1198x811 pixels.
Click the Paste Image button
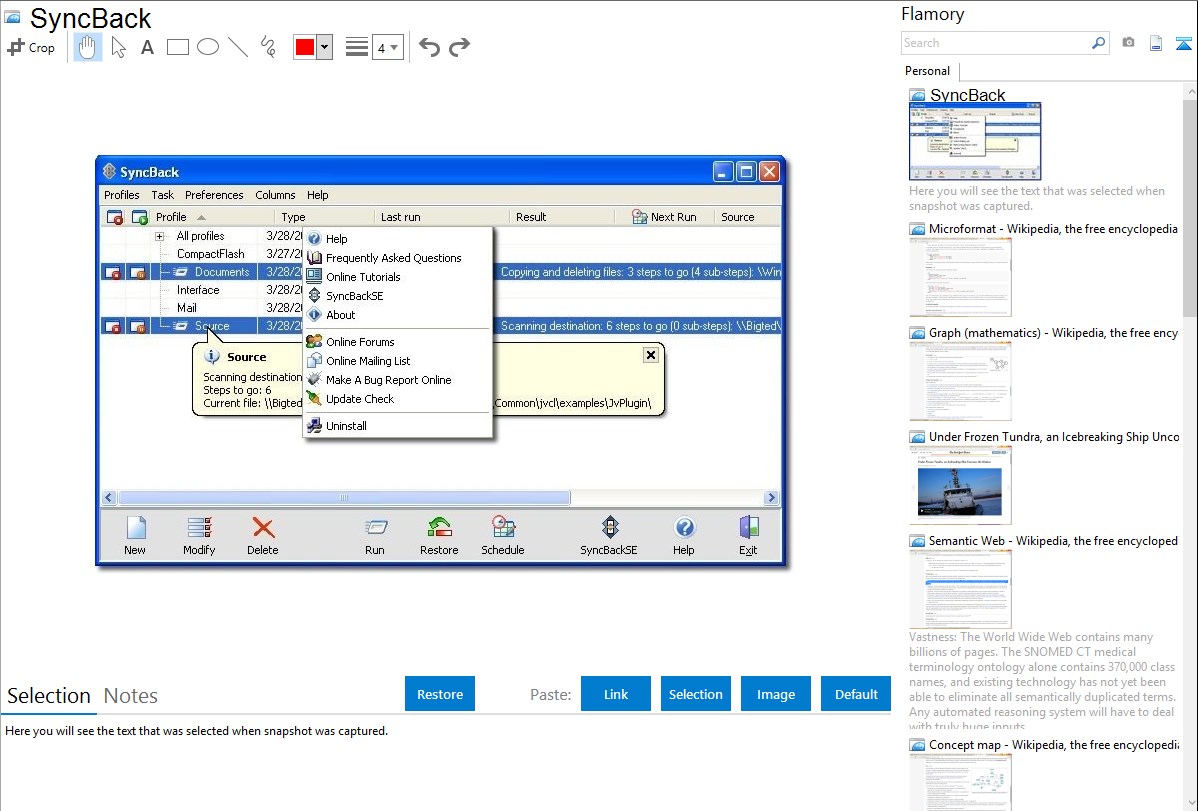tap(776, 694)
